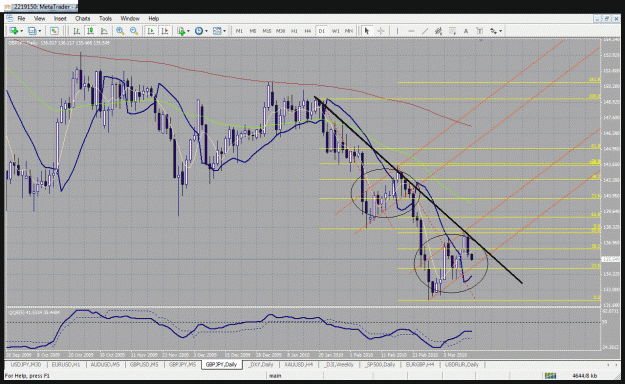This screenshot has width=625, height=384.
Task: Select the Bar Chart display icon
Action: pos(77,31)
